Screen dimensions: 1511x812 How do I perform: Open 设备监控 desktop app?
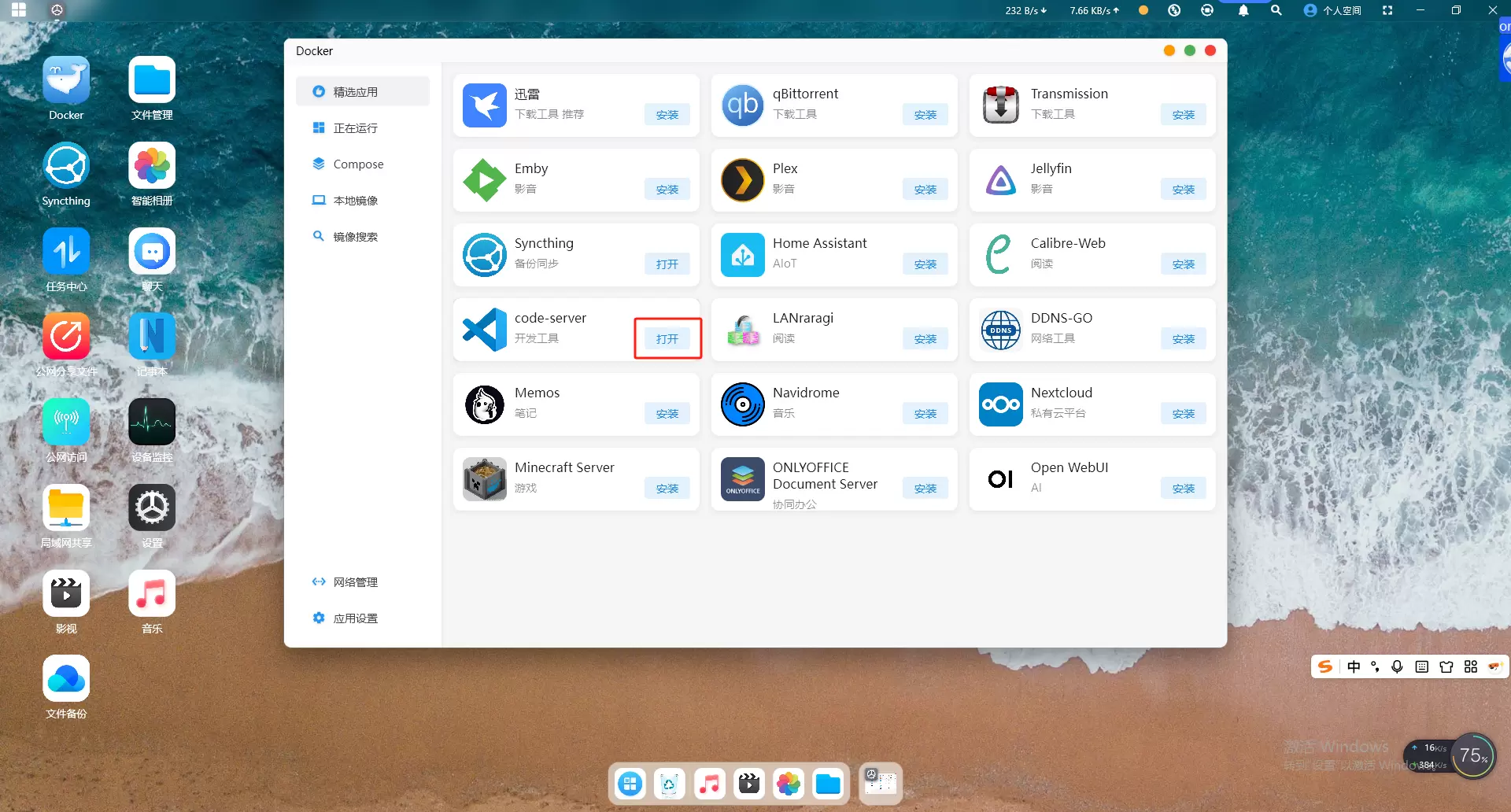[152, 423]
